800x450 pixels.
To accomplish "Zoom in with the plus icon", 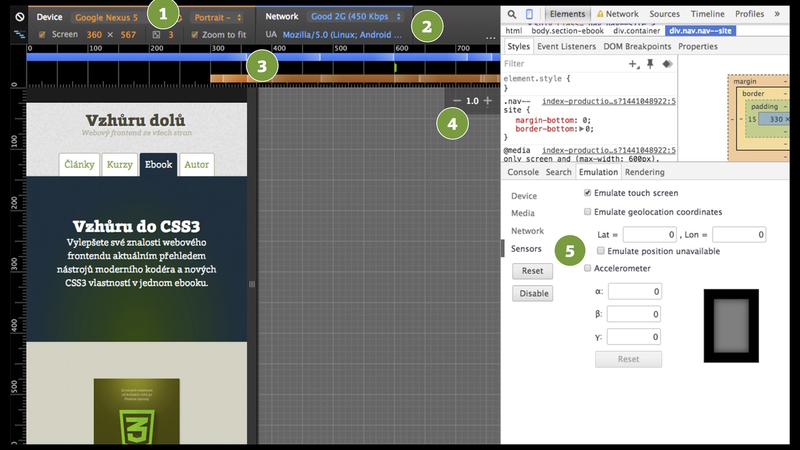I will pos(487,101).
